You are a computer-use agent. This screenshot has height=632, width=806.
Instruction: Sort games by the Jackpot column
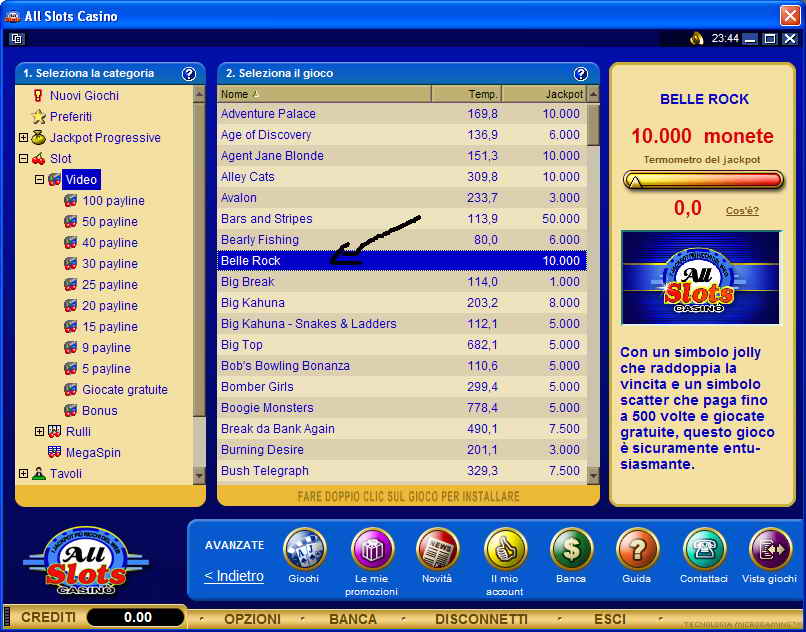[x=544, y=95]
